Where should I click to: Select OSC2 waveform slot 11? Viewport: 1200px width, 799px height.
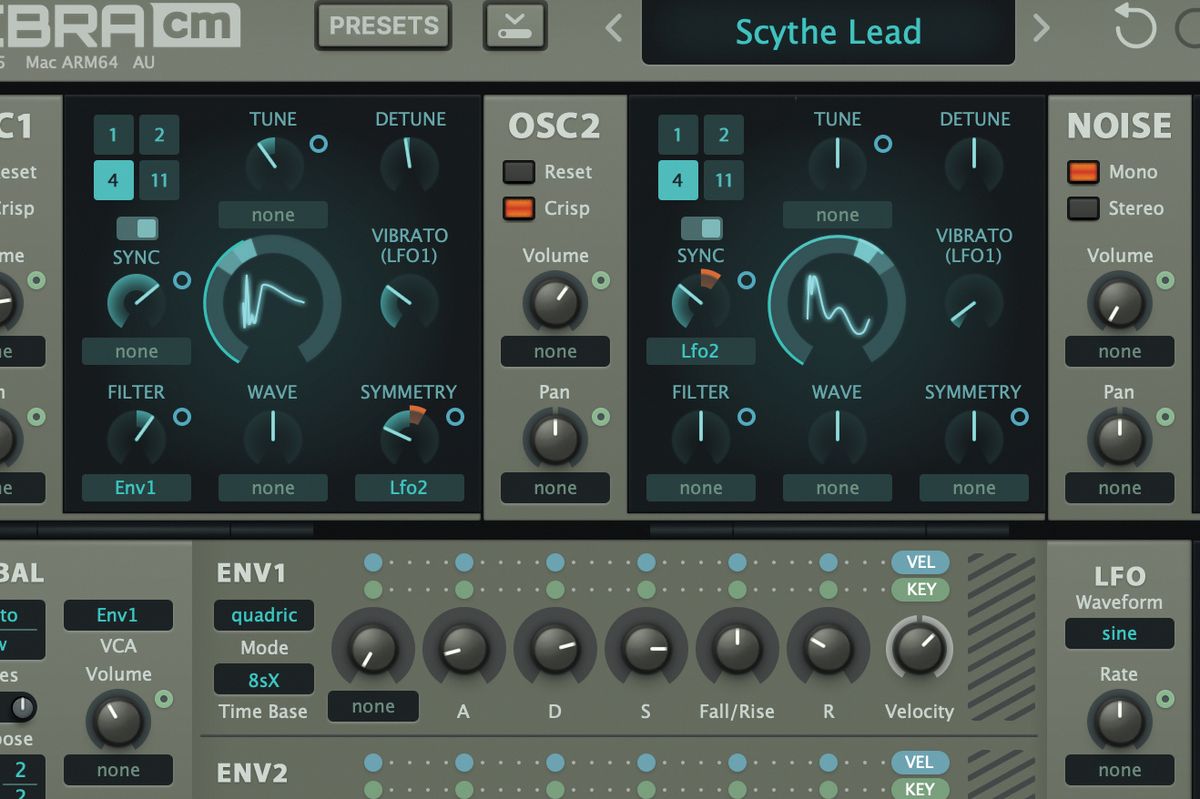click(723, 181)
